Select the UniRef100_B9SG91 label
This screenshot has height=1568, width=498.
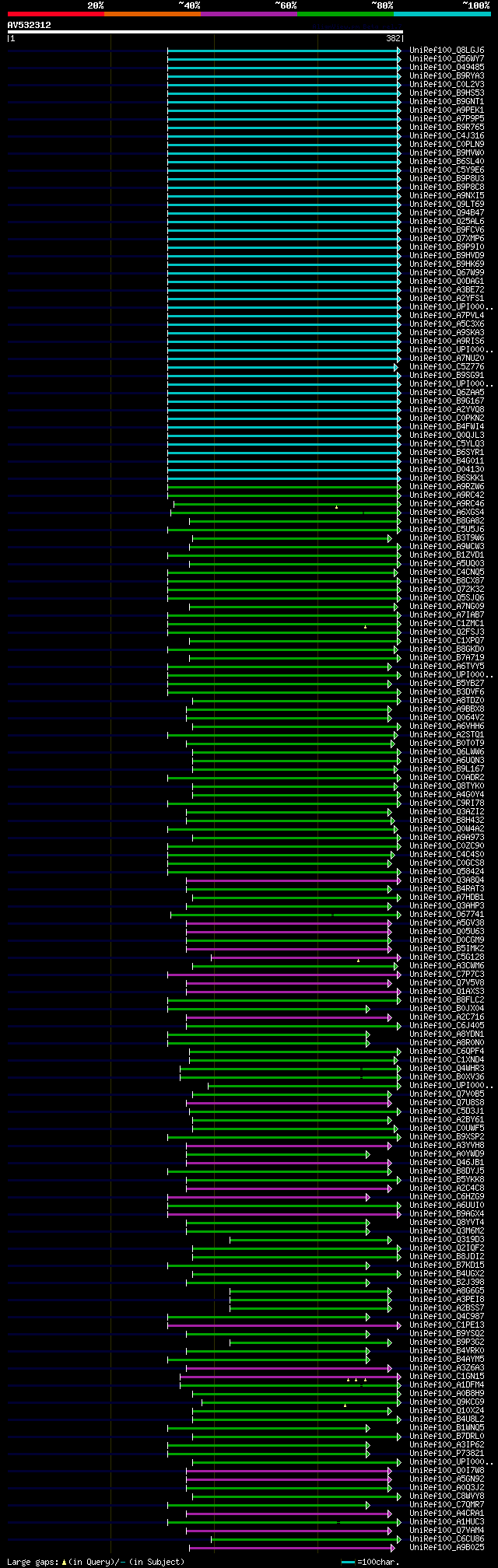[x=447, y=375]
